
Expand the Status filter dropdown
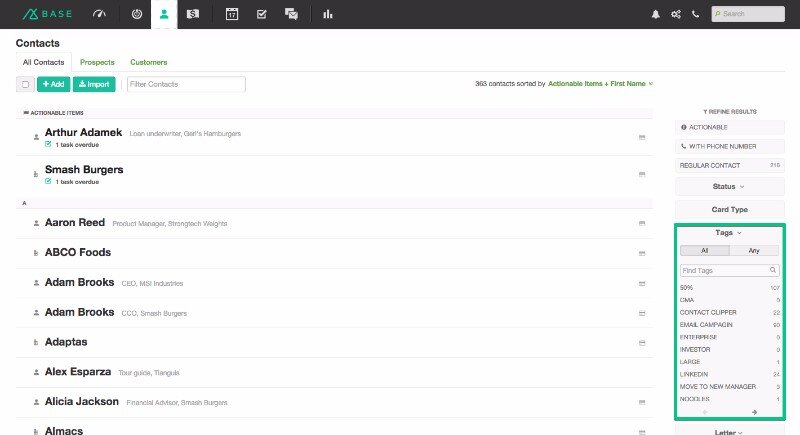[x=728, y=187]
